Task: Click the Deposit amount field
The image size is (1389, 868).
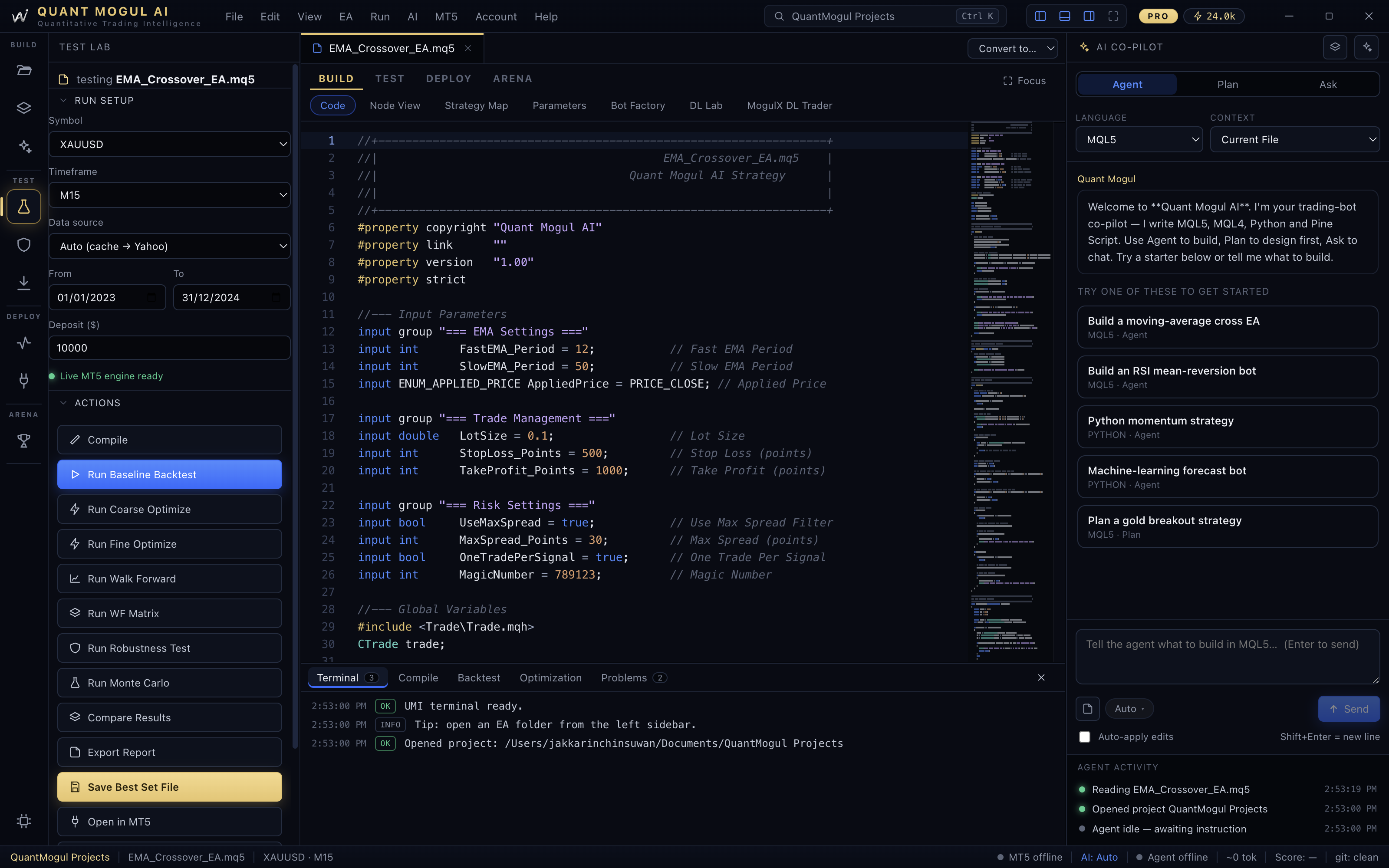Action: [169, 347]
